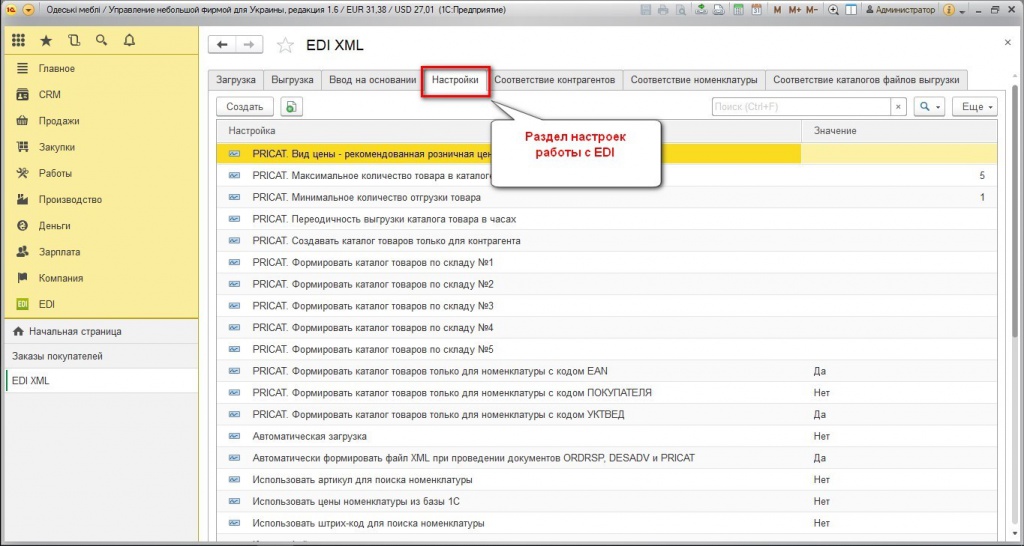
Task: Open the Соответствие контрагентов tab
Action: pyautogui.click(x=554, y=80)
